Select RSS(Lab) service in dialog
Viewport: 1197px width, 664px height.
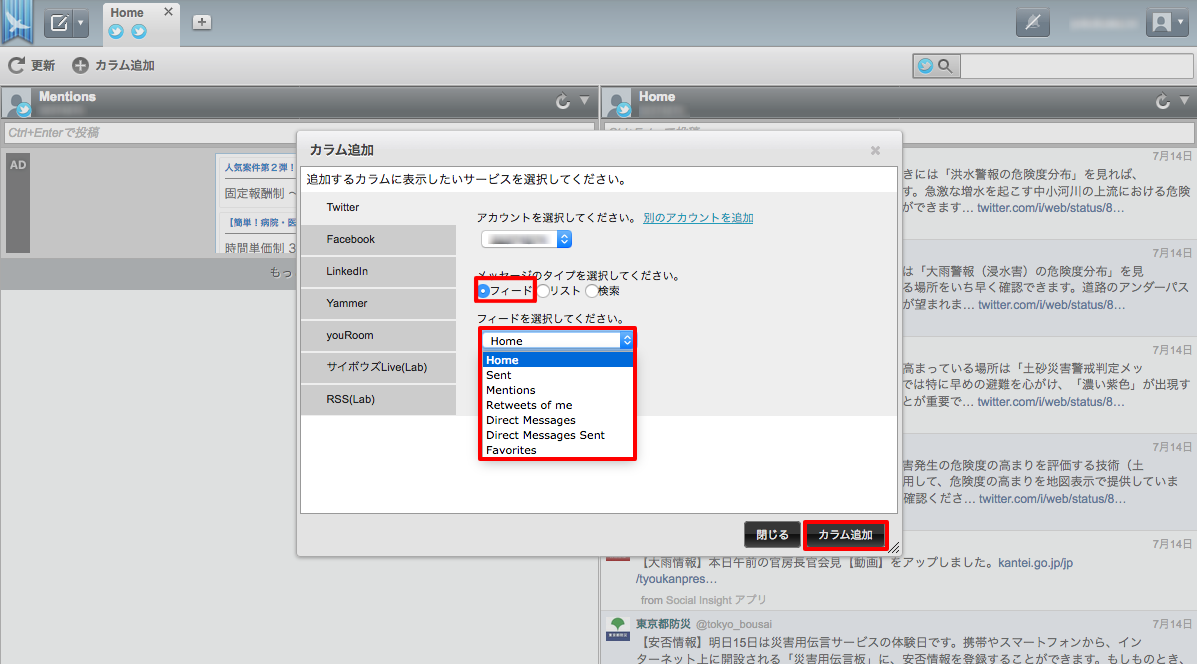[x=379, y=399]
